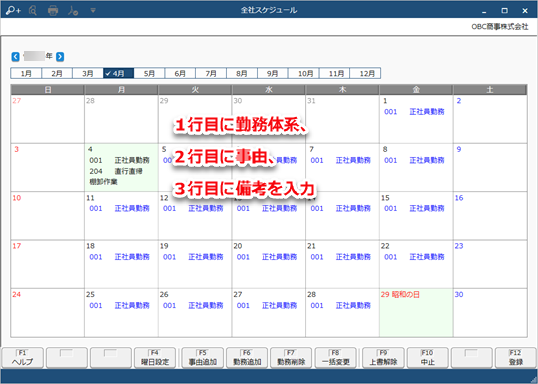Go to previous year with left arrow

[x=15, y=57]
